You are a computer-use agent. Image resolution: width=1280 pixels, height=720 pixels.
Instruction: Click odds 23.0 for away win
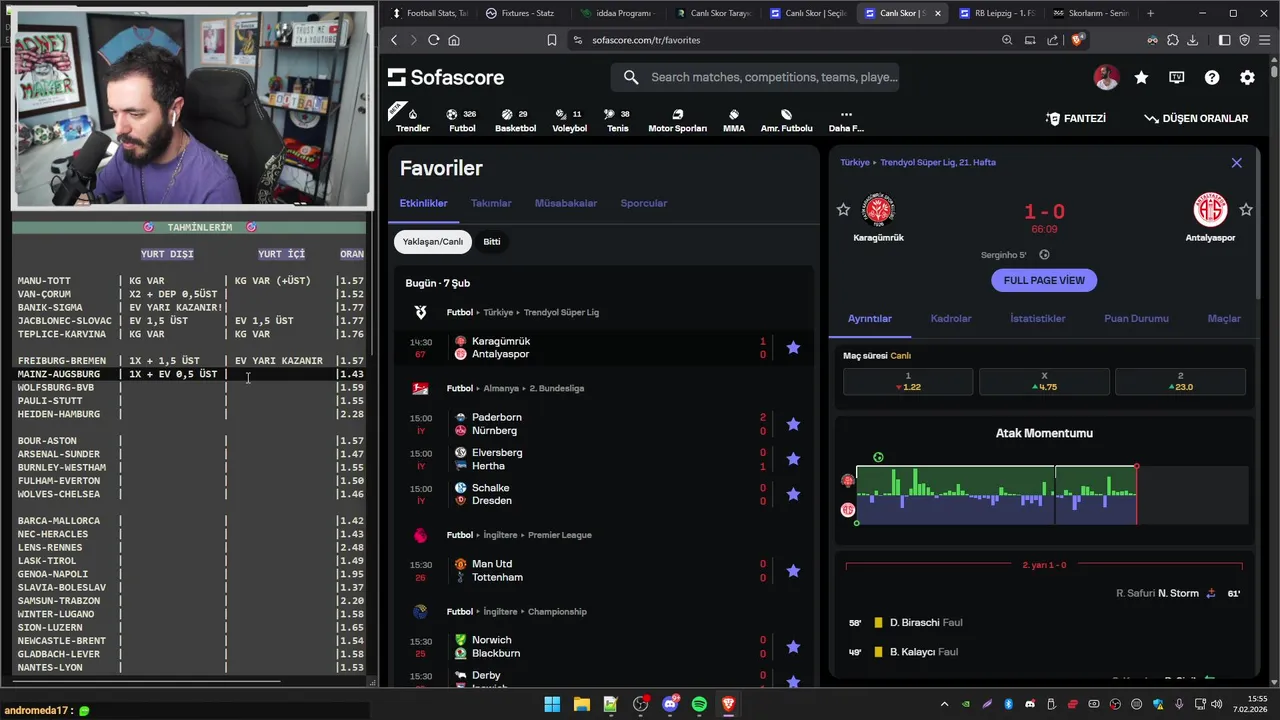point(1180,381)
